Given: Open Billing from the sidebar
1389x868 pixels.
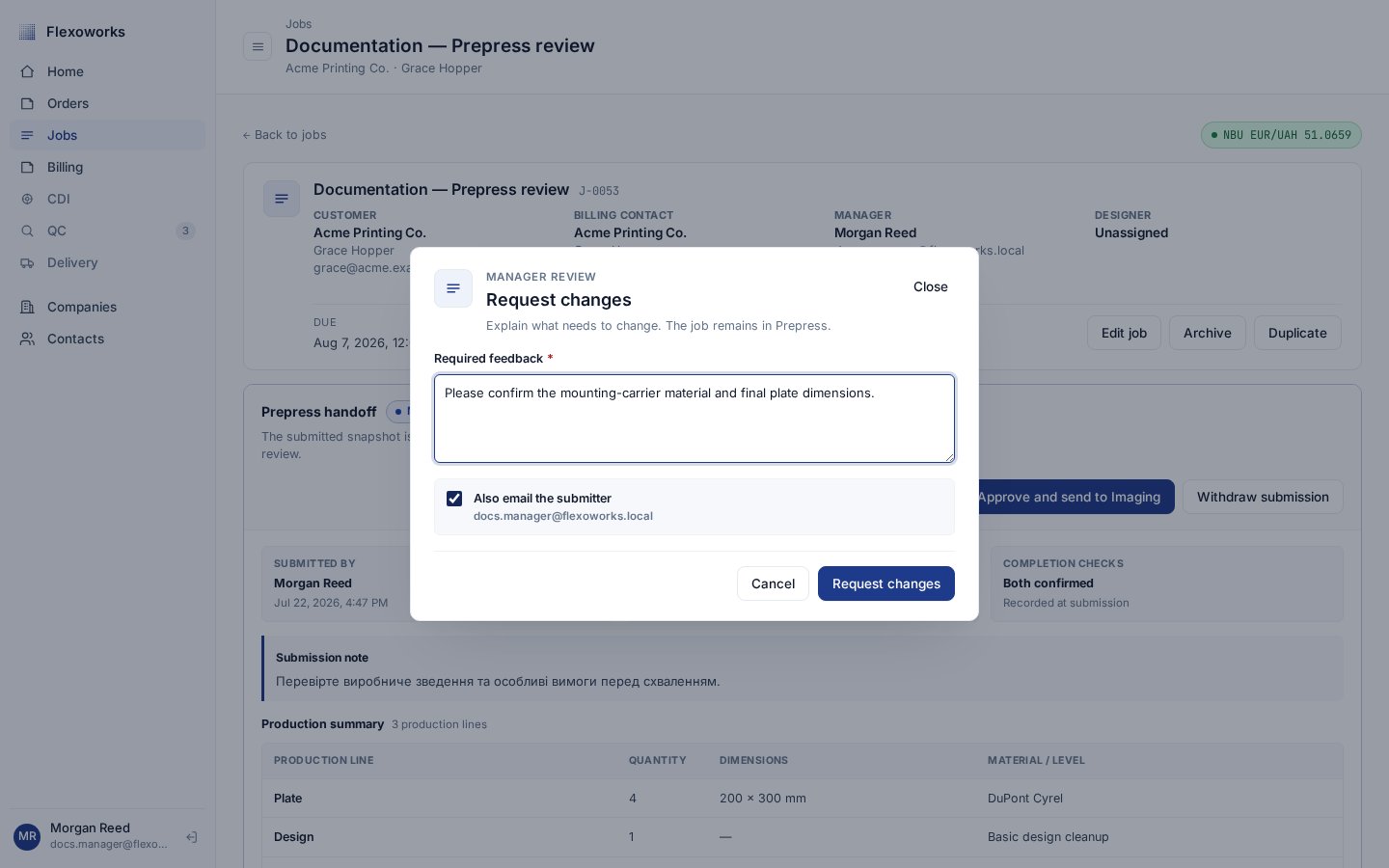Looking at the screenshot, I should pos(107,167).
